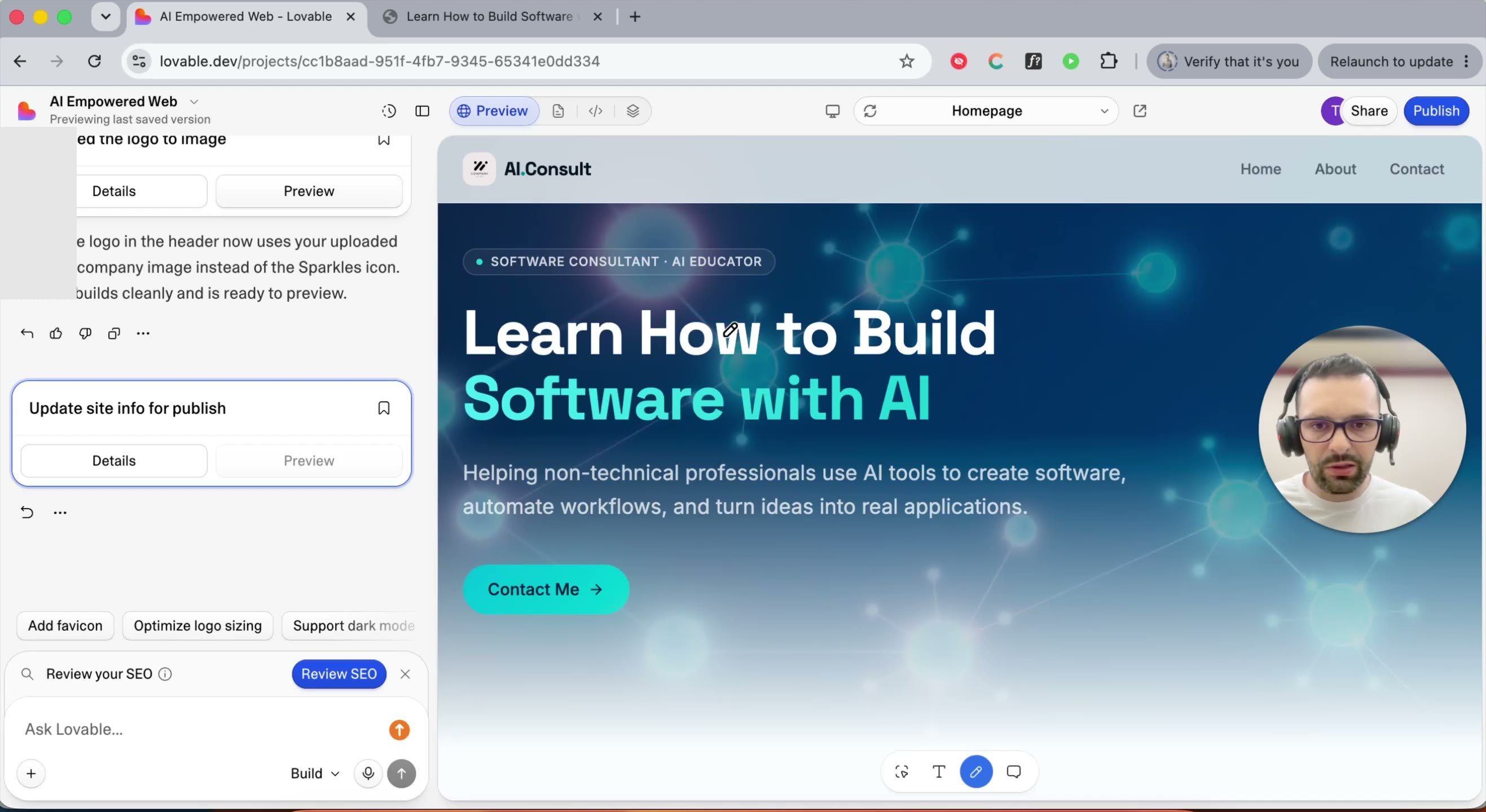Image resolution: width=1486 pixels, height=812 pixels.
Task: Open Chrome extensions puzzle icon
Action: [x=1108, y=61]
